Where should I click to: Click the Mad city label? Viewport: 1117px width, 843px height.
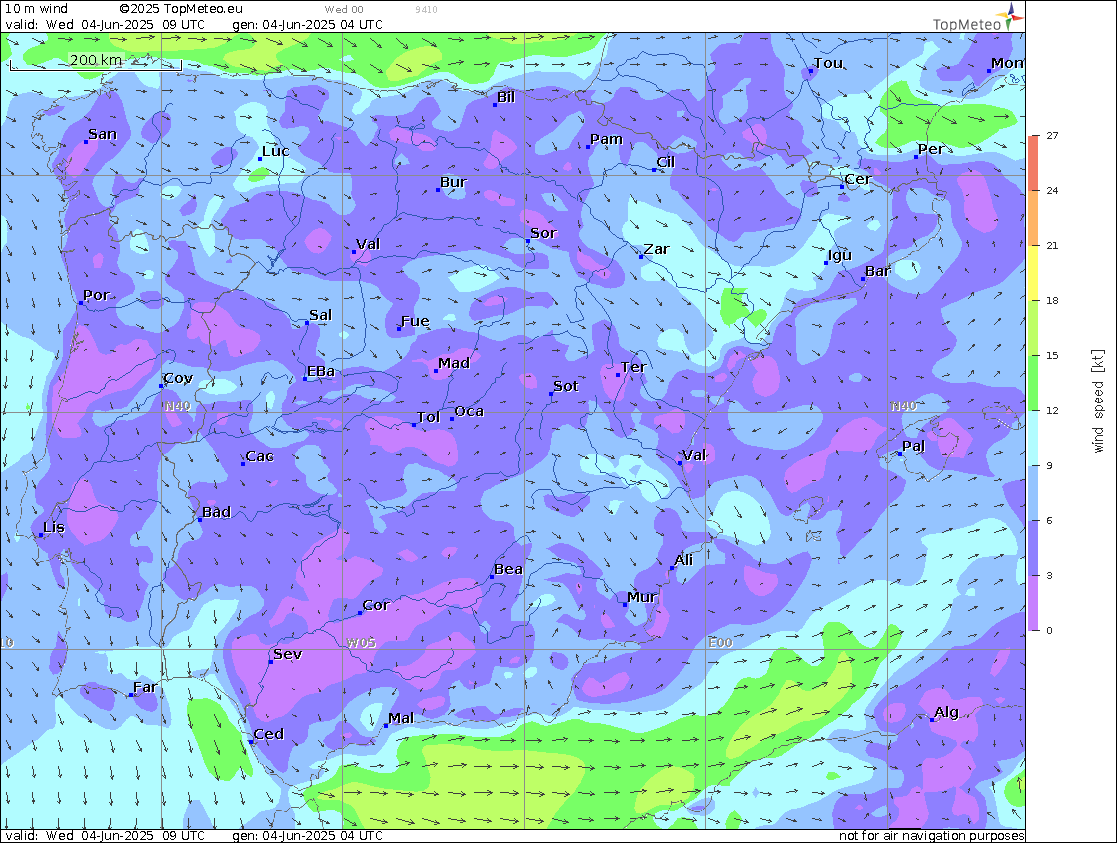[x=454, y=363]
